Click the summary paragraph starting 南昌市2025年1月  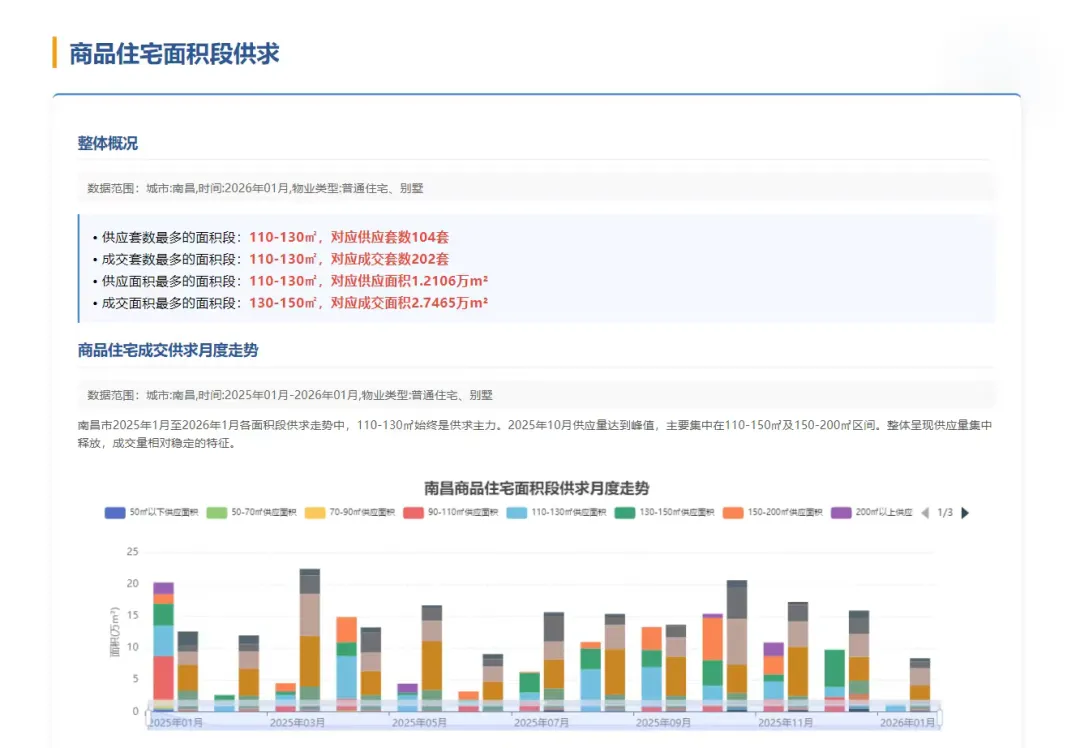click(534, 434)
